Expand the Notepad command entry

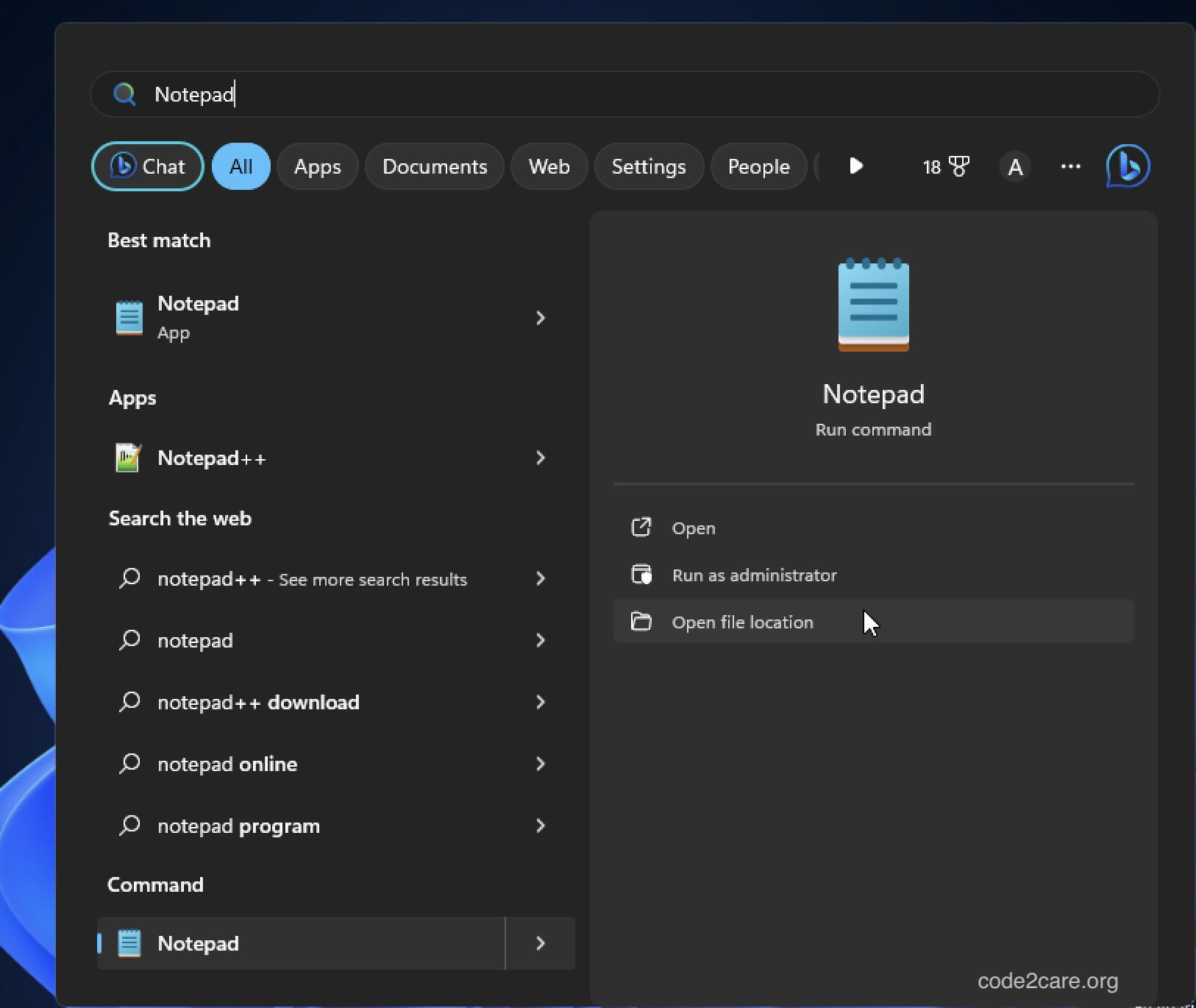pos(541,943)
